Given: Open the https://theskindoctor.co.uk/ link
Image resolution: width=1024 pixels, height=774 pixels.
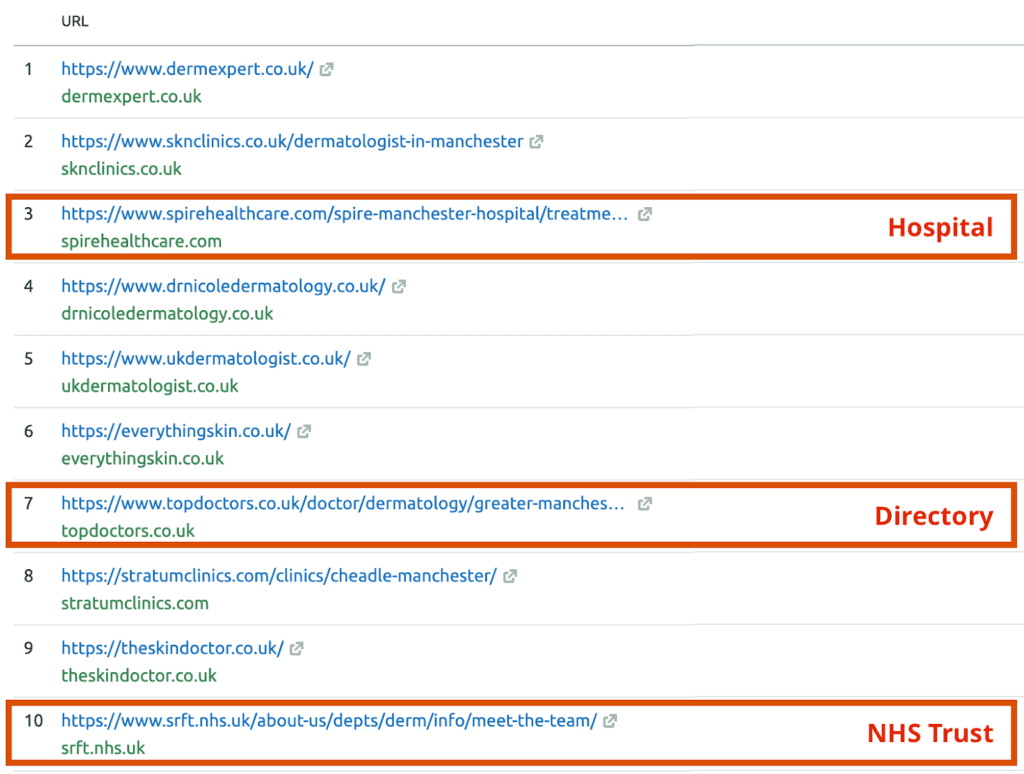Looking at the screenshot, I should 172,649.
